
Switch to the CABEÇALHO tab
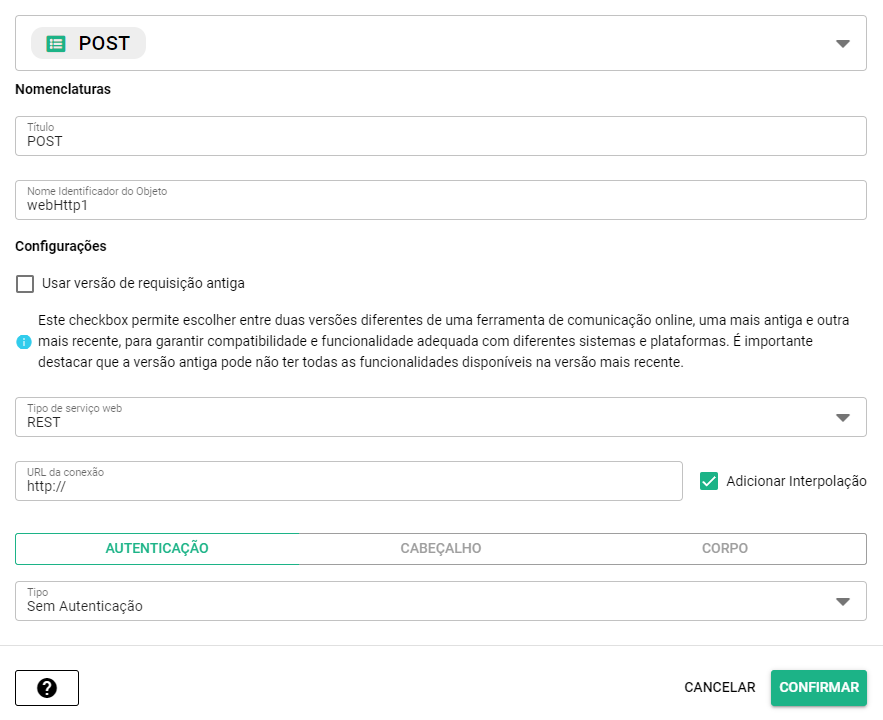click(x=440, y=548)
